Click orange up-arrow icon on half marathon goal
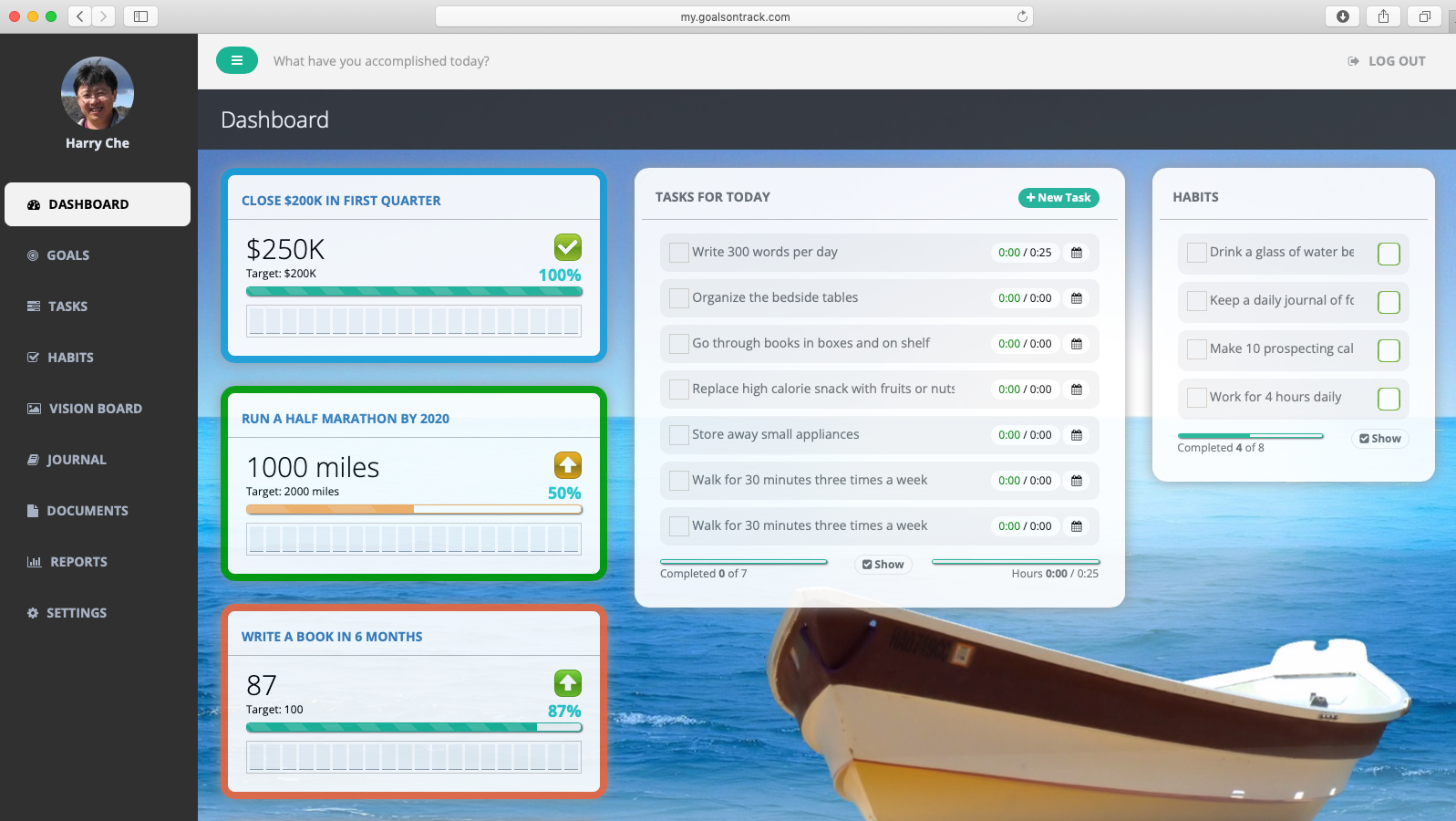Image resolution: width=1456 pixels, height=821 pixels. (567, 465)
